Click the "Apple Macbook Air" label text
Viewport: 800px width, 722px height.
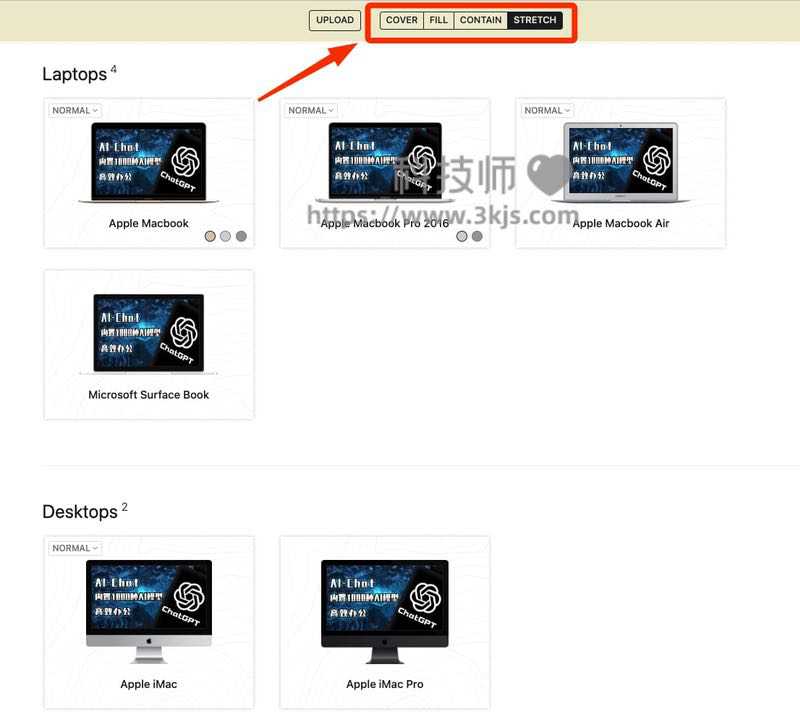pyautogui.click(x=621, y=223)
